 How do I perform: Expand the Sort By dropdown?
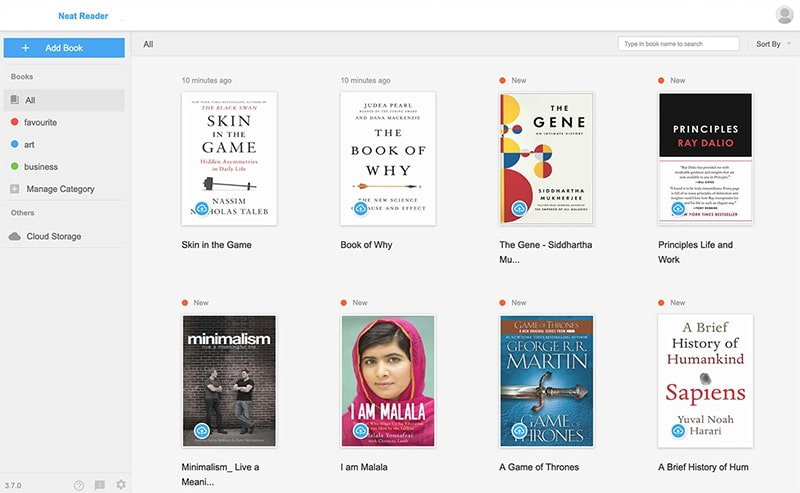point(773,44)
